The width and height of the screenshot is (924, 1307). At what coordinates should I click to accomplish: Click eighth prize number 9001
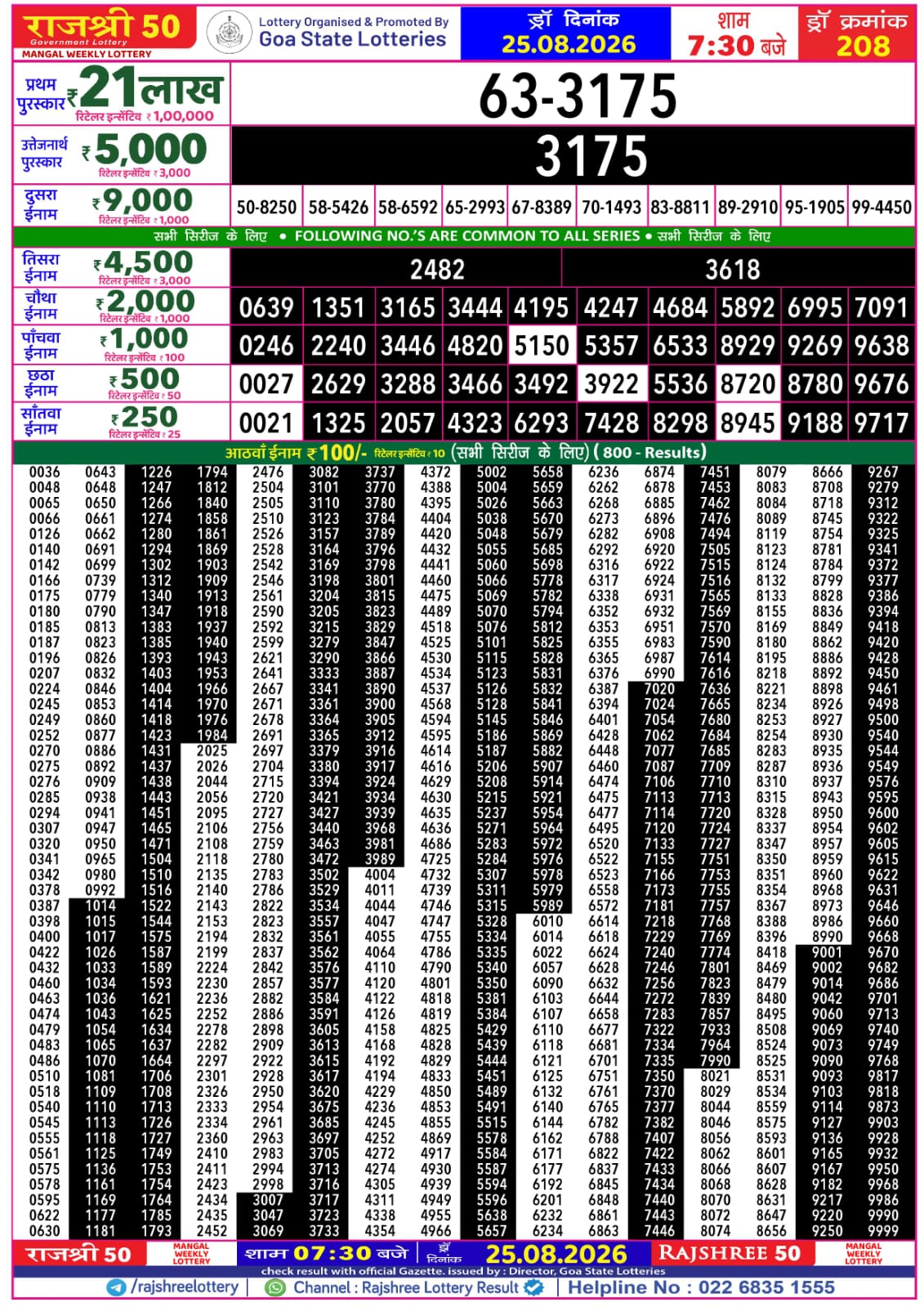pyautogui.click(x=827, y=952)
